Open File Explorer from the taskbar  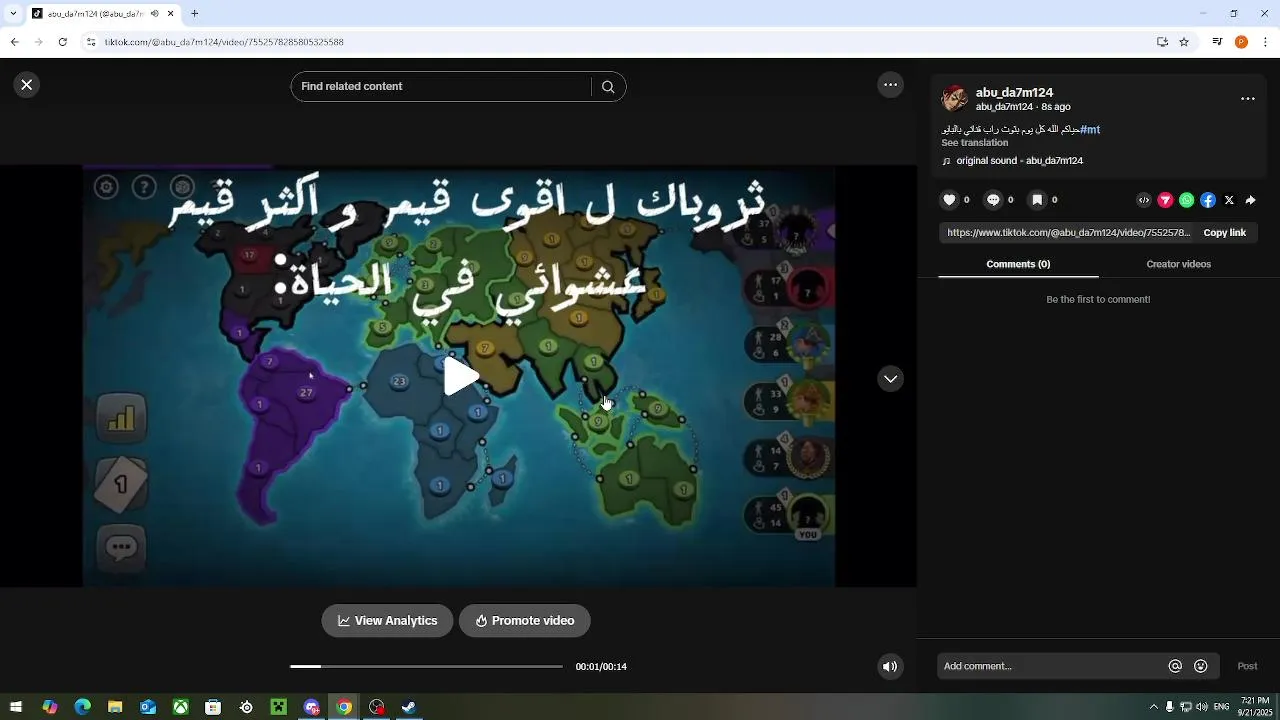click(x=115, y=707)
